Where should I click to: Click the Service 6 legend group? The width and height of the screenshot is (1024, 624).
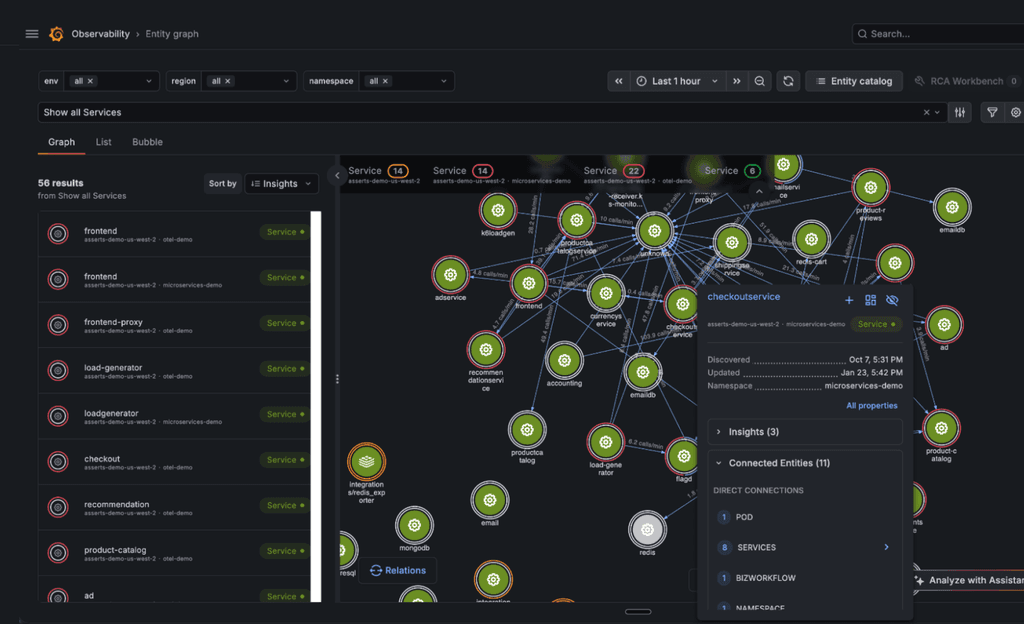coord(733,171)
